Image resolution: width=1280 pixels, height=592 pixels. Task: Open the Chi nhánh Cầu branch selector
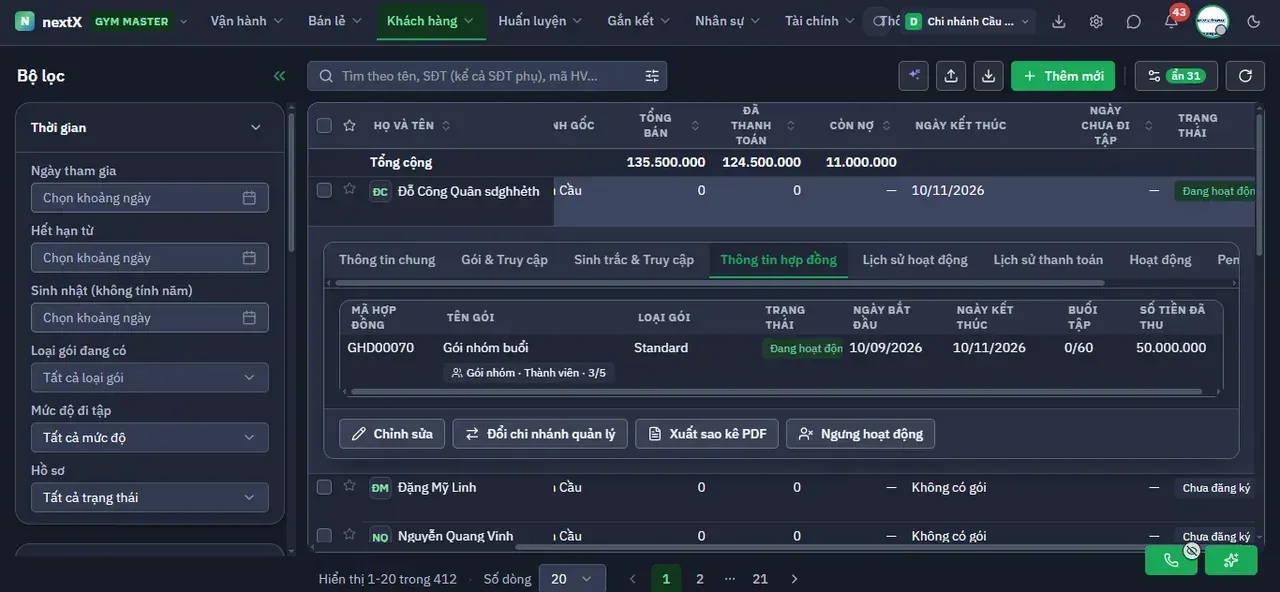pos(969,21)
